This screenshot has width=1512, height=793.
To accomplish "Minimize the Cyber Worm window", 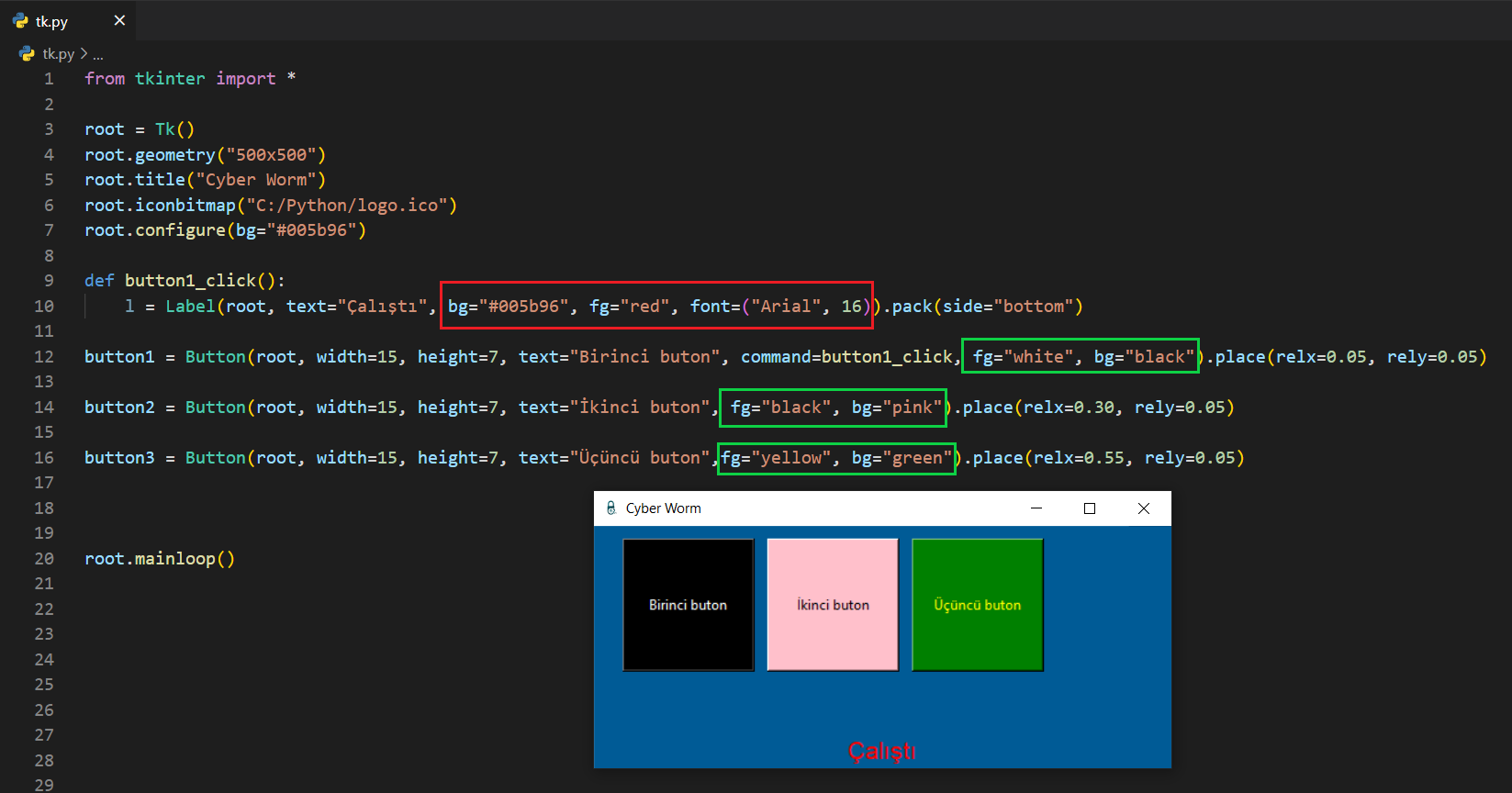I will coord(1036,508).
